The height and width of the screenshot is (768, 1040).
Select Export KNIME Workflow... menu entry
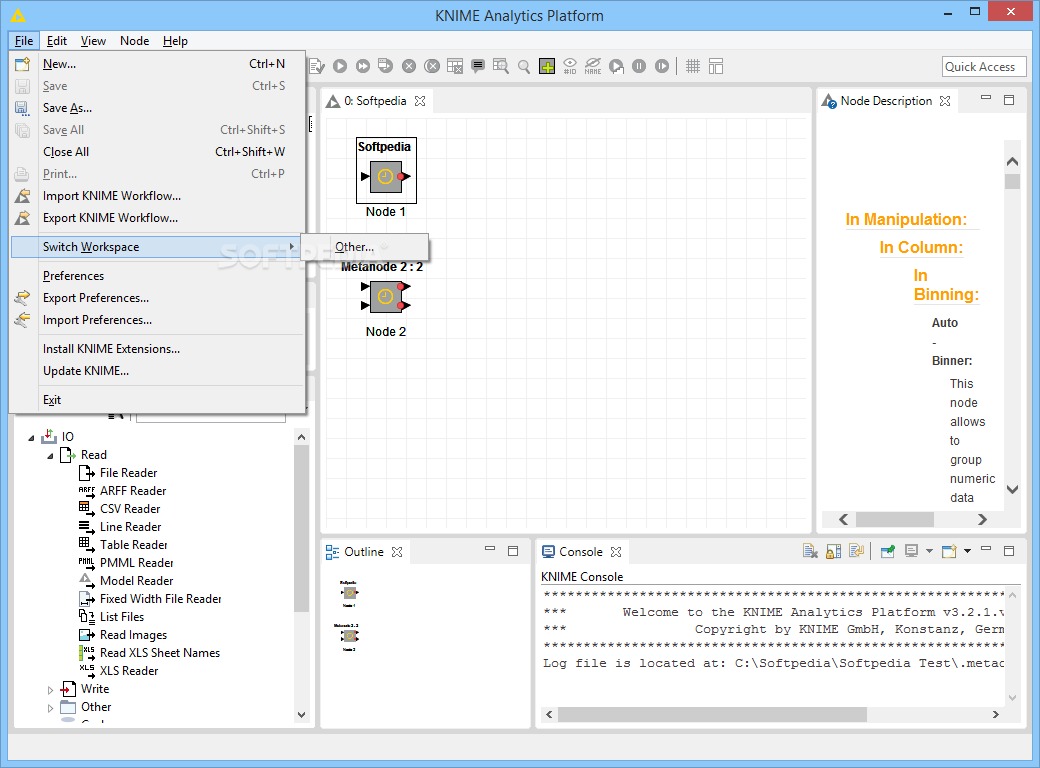point(158,218)
